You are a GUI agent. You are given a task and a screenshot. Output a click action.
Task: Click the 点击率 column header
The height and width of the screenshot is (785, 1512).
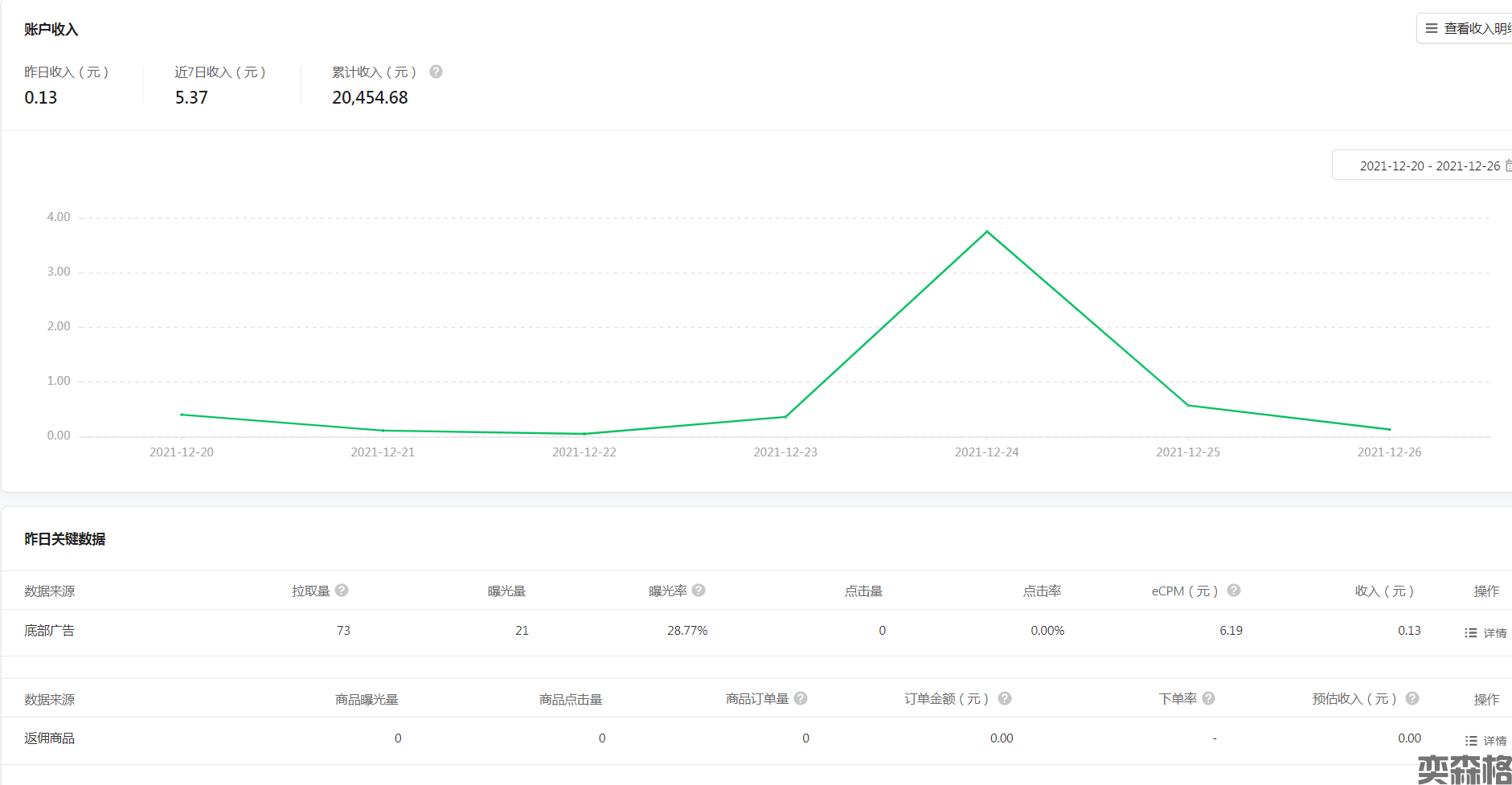click(1042, 591)
